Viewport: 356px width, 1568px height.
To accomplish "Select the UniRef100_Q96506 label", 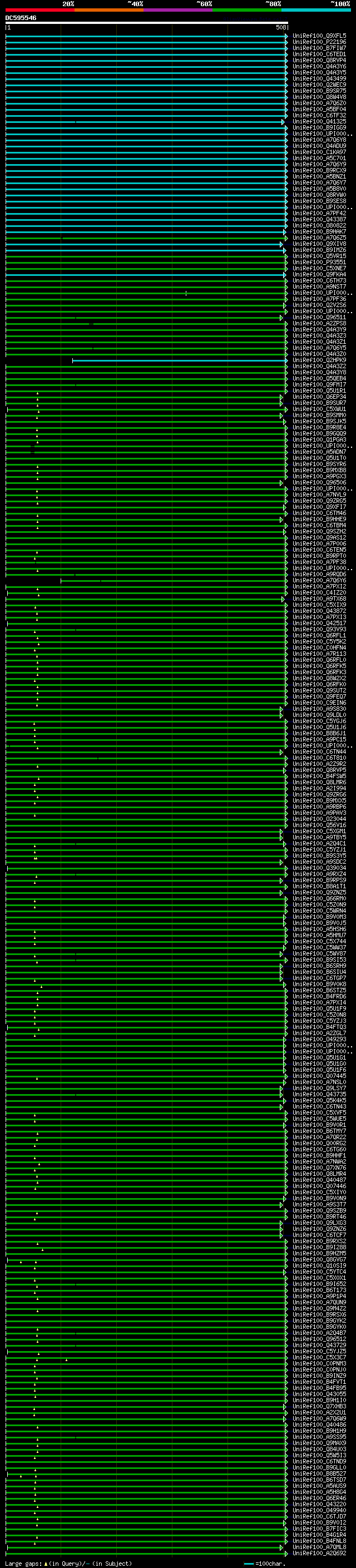I will coord(319,483).
